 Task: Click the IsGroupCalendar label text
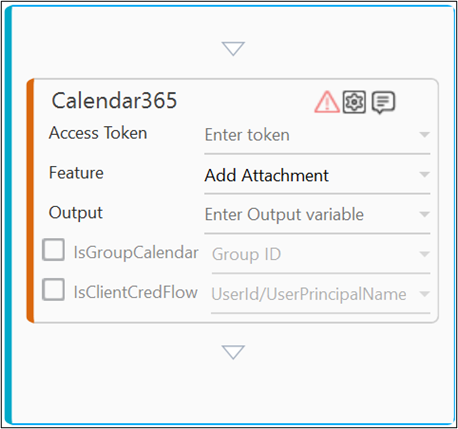point(136,252)
